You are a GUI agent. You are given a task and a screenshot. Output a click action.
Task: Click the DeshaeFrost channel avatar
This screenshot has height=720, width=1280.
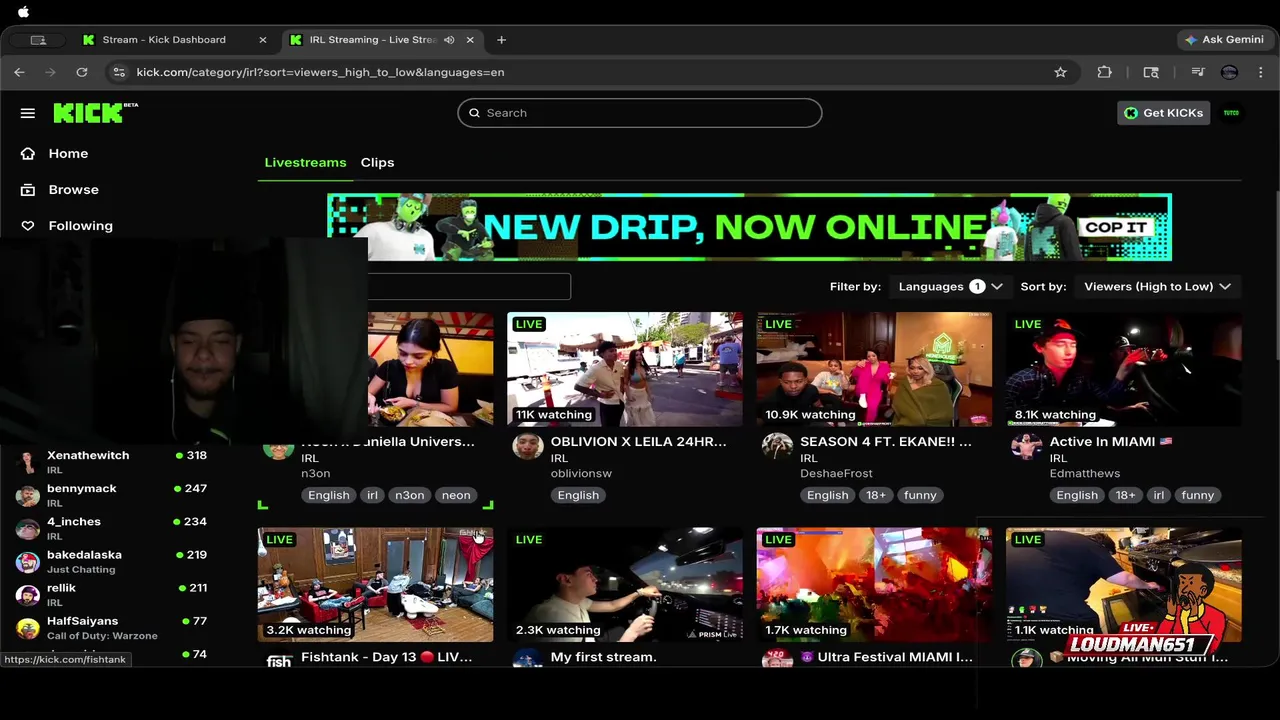pos(777,447)
